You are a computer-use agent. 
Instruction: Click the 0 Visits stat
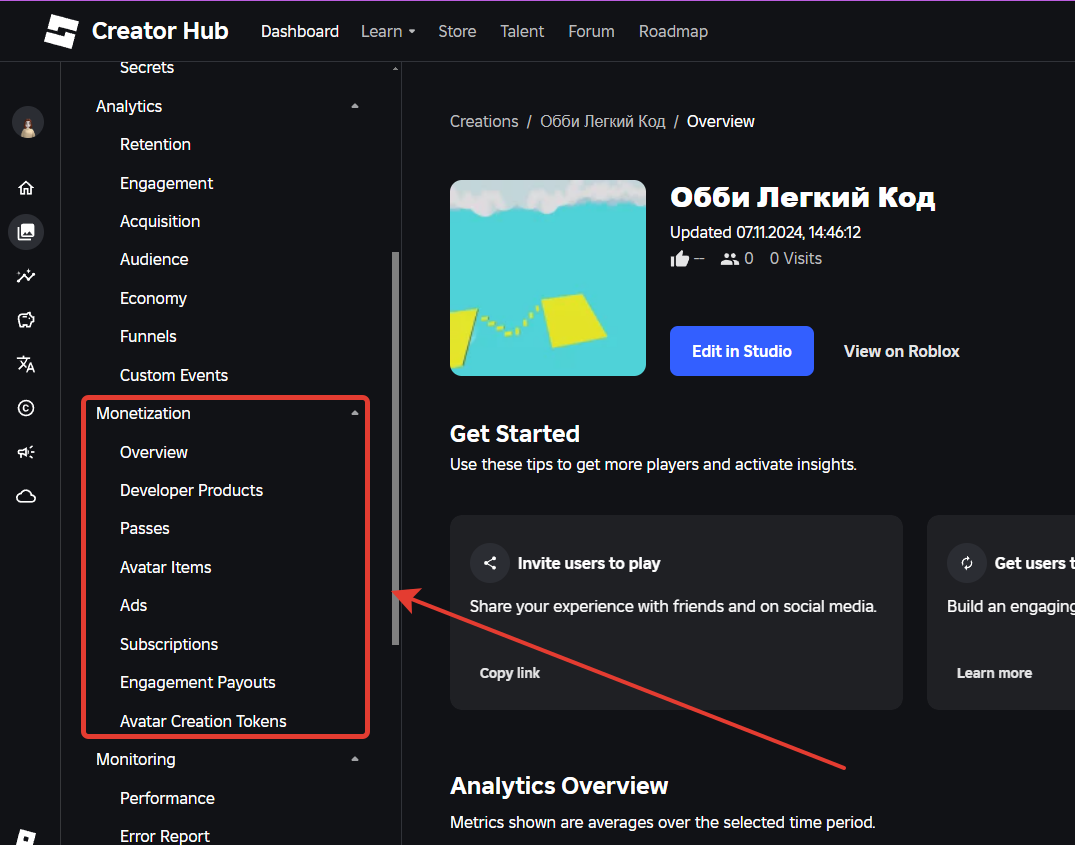point(795,258)
